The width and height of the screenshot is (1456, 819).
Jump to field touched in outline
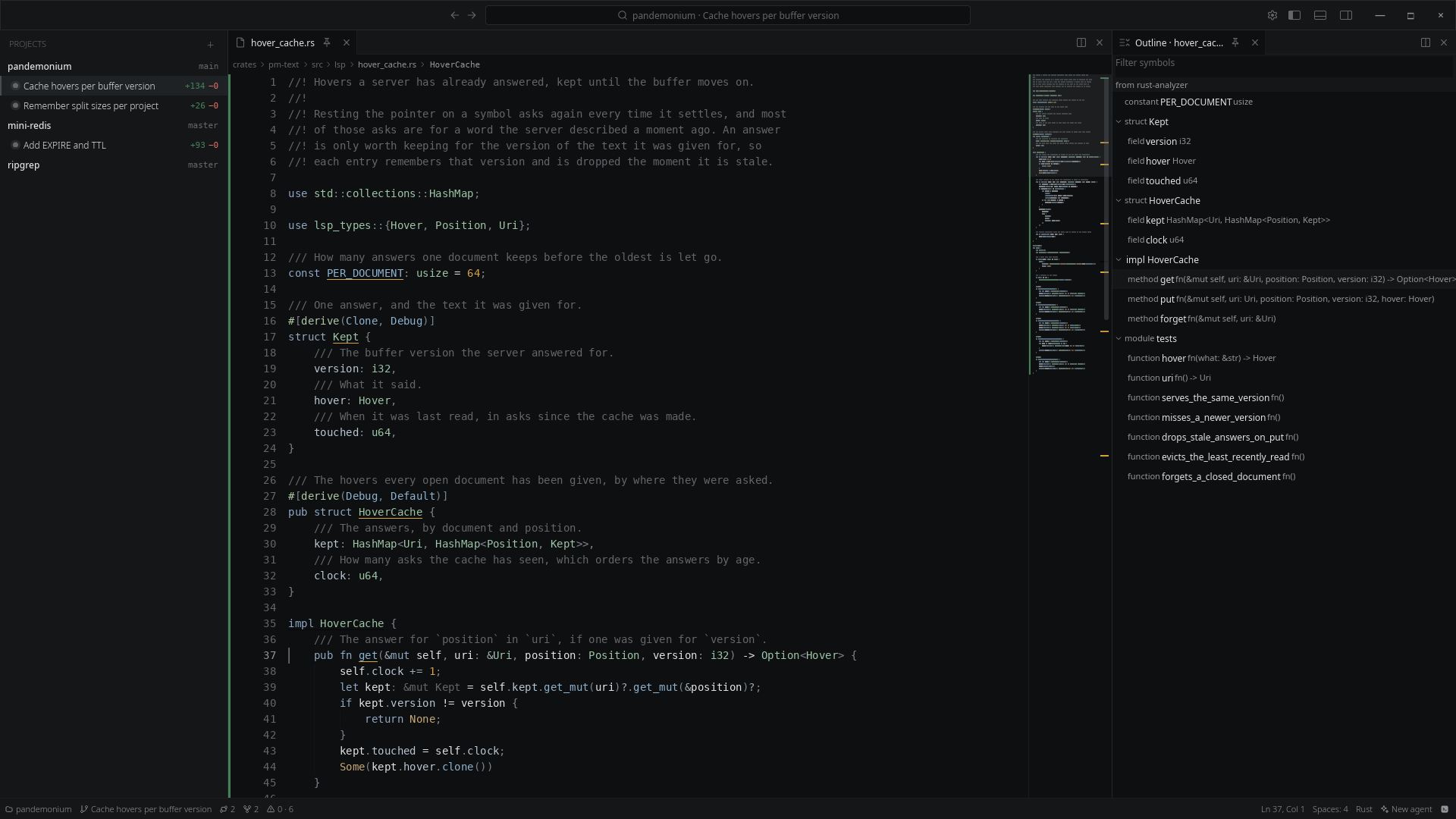(x=1283, y=180)
